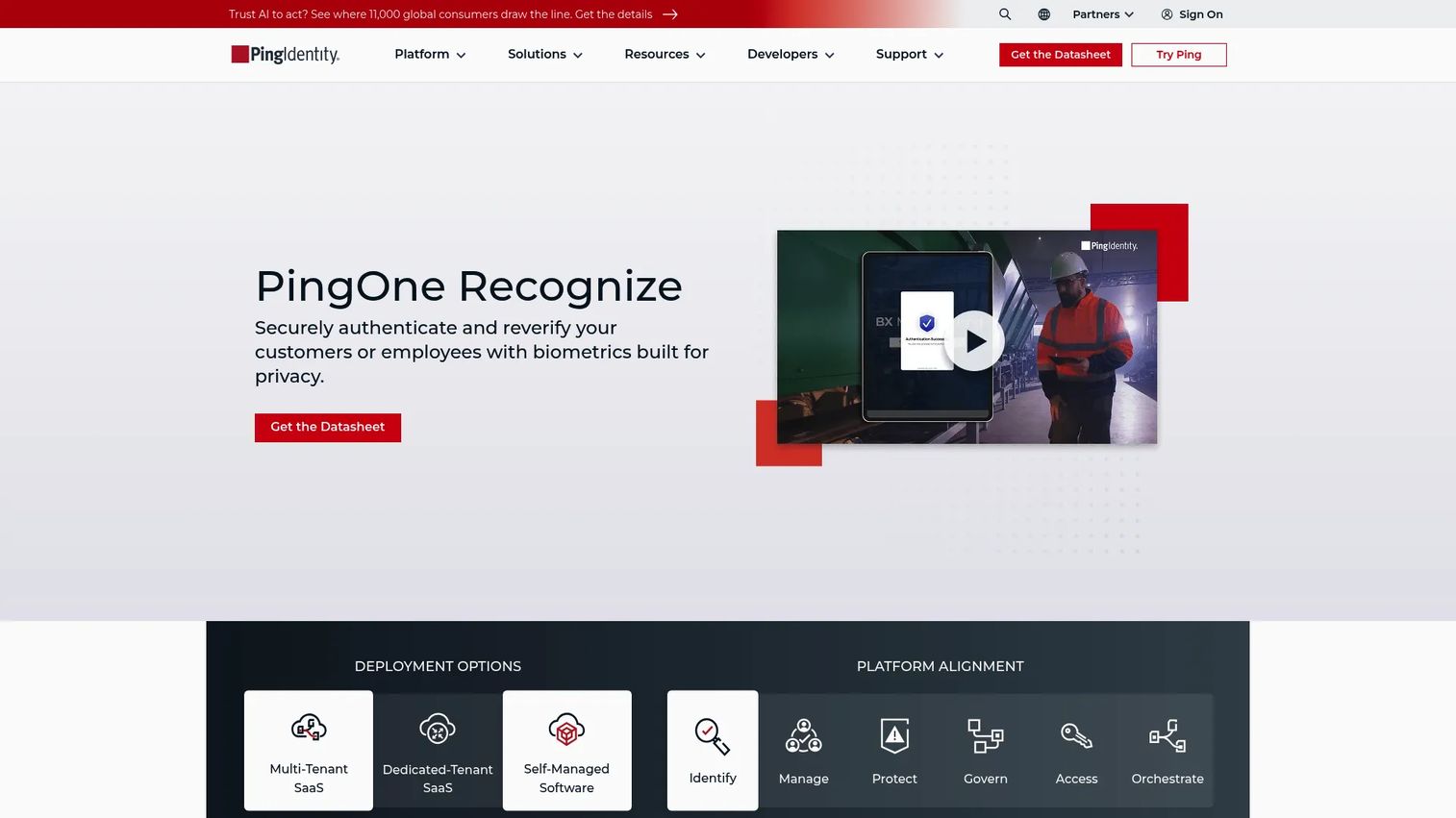Click the Govern label
Image resolution: width=1456 pixels, height=818 pixels.
[x=986, y=779]
